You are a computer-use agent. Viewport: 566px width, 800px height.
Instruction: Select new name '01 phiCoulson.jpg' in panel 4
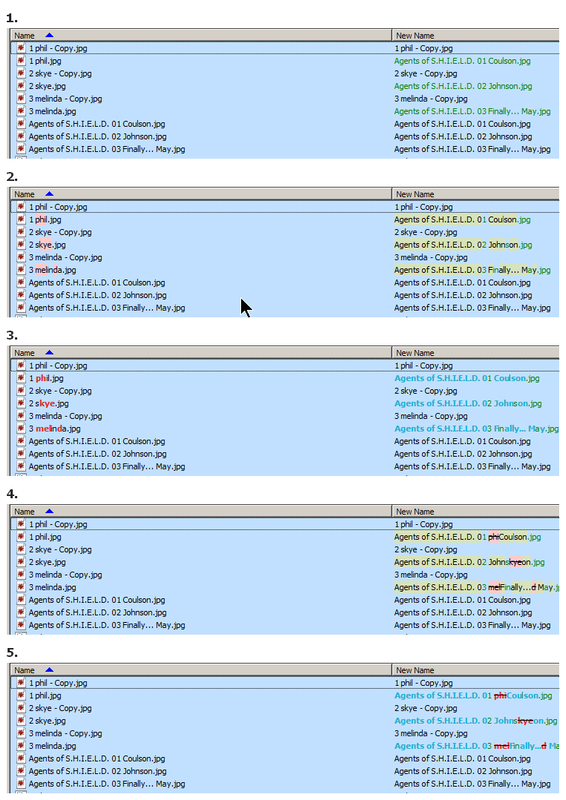(x=467, y=537)
